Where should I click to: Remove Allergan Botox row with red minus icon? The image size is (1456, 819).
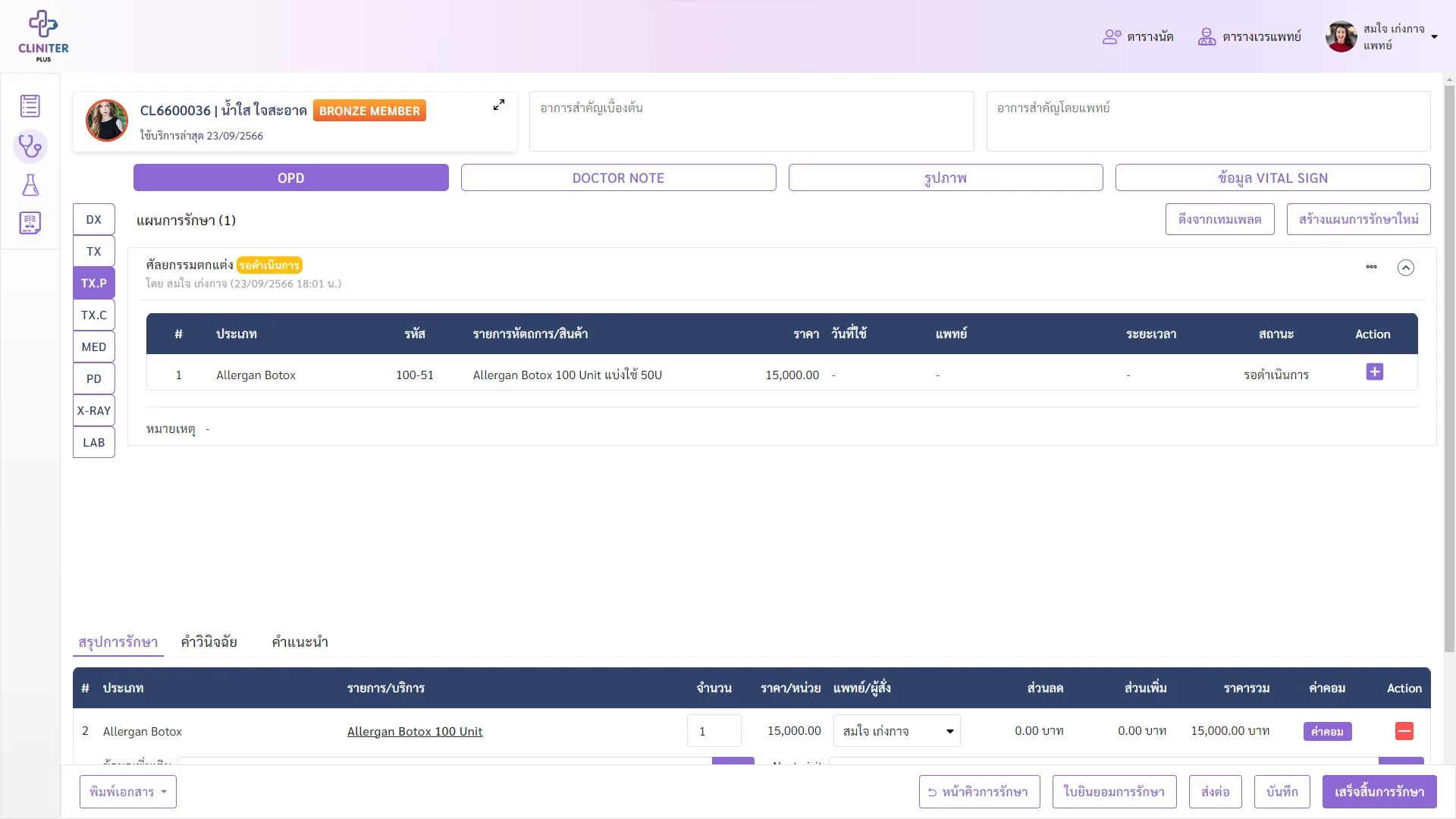(x=1404, y=731)
